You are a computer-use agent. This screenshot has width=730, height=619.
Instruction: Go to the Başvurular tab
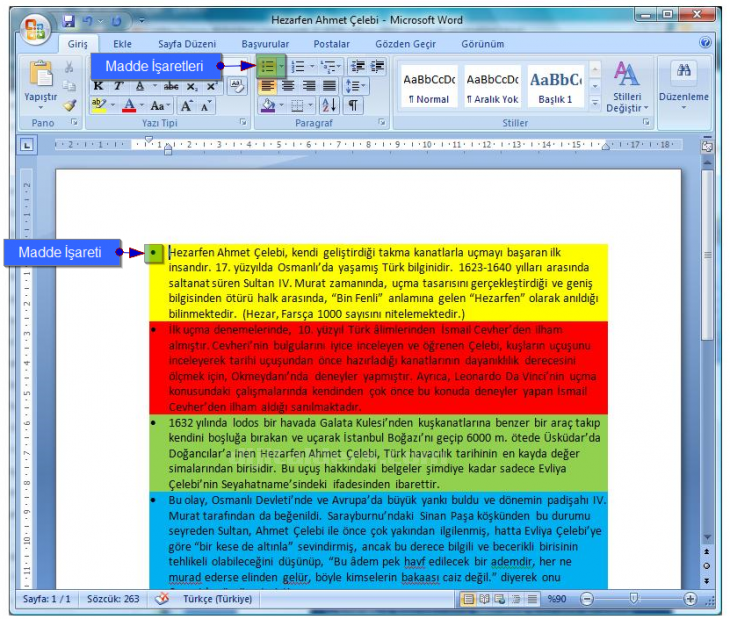(265, 44)
